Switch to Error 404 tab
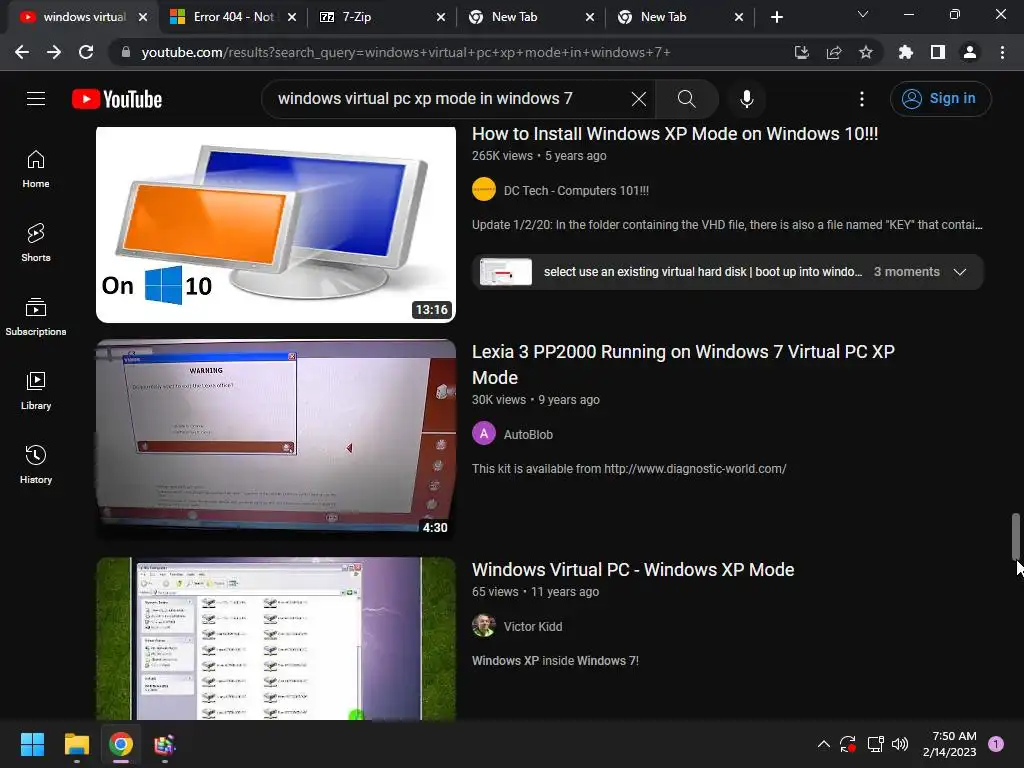Screen dimensions: 1024x768 pyautogui.click(x=233, y=17)
